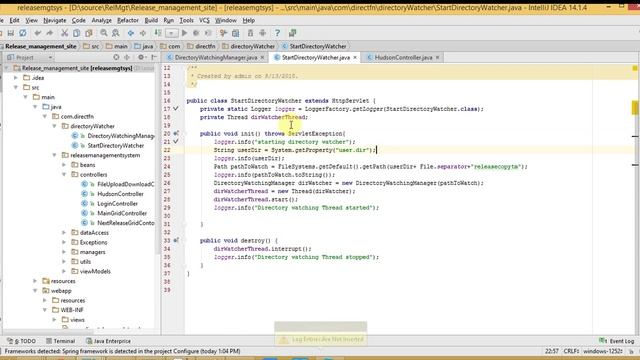Open the Event Log
Image resolution: width=640 pixels, height=360 pixels.
click(x=617, y=341)
